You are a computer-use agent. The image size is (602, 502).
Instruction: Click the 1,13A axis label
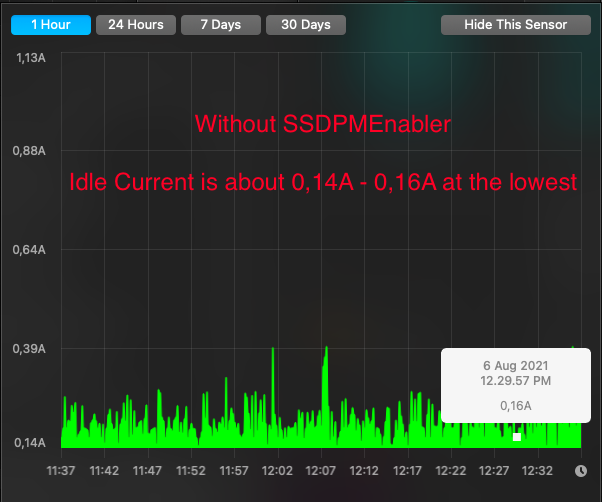pyautogui.click(x=31, y=58)
